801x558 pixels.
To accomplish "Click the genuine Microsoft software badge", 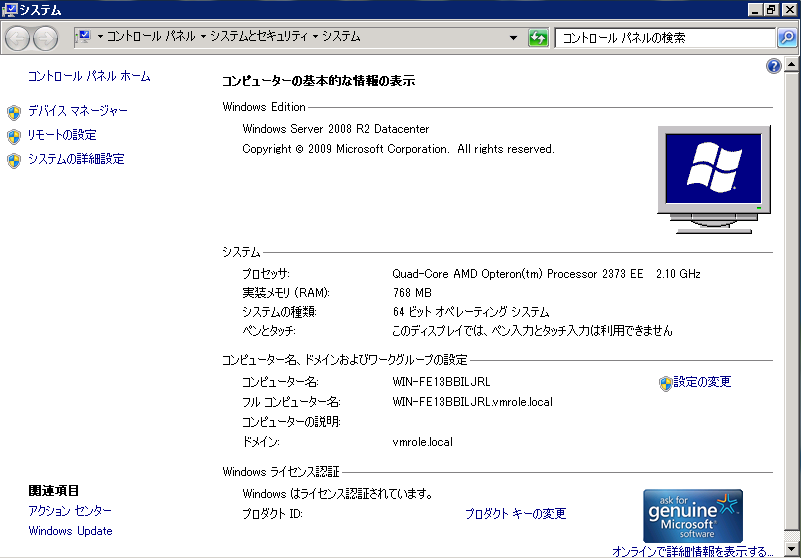I will (x=693, y=516).
